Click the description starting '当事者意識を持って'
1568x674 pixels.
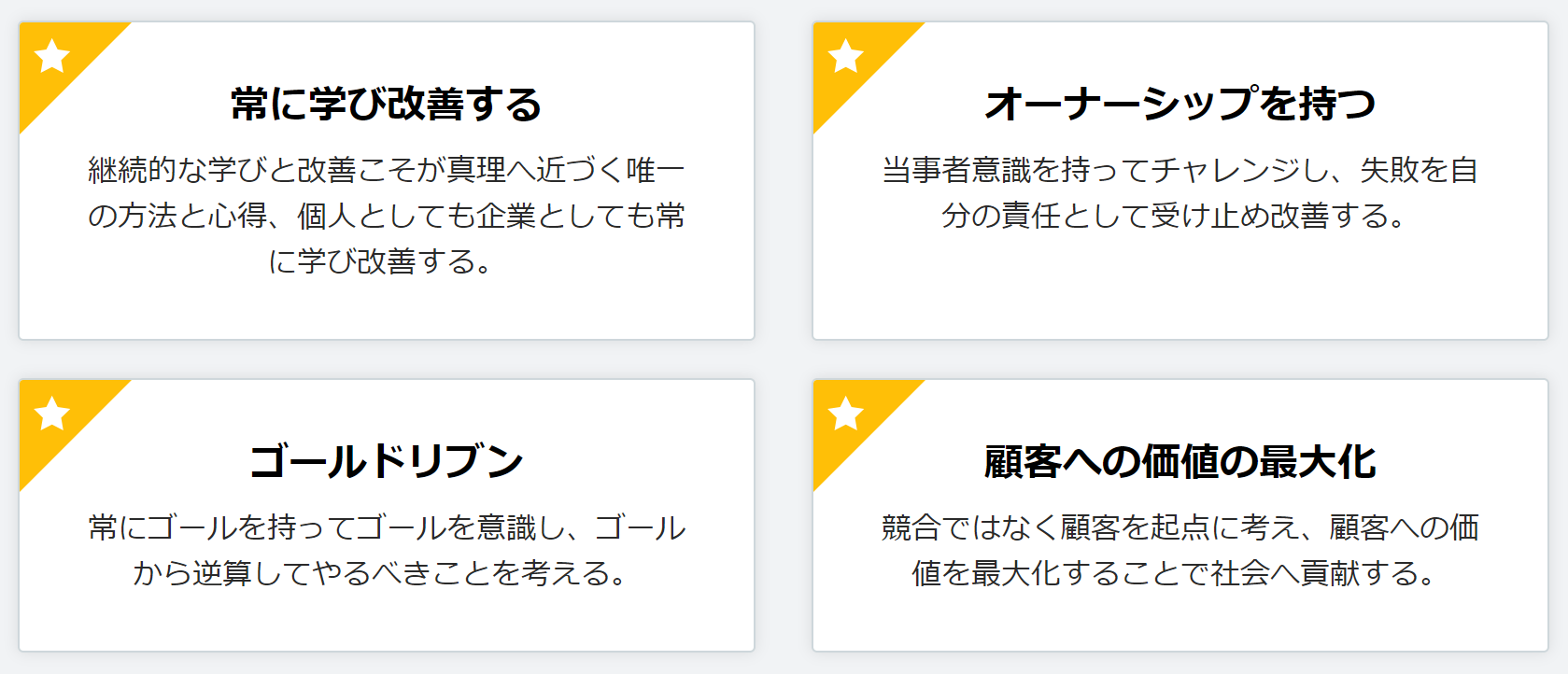pyautogui.click(x=1180, y=192)
